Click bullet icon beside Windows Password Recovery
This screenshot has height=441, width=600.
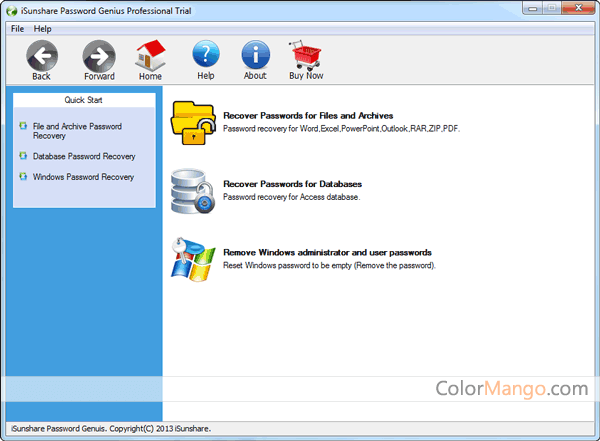(x=23, y=176)
